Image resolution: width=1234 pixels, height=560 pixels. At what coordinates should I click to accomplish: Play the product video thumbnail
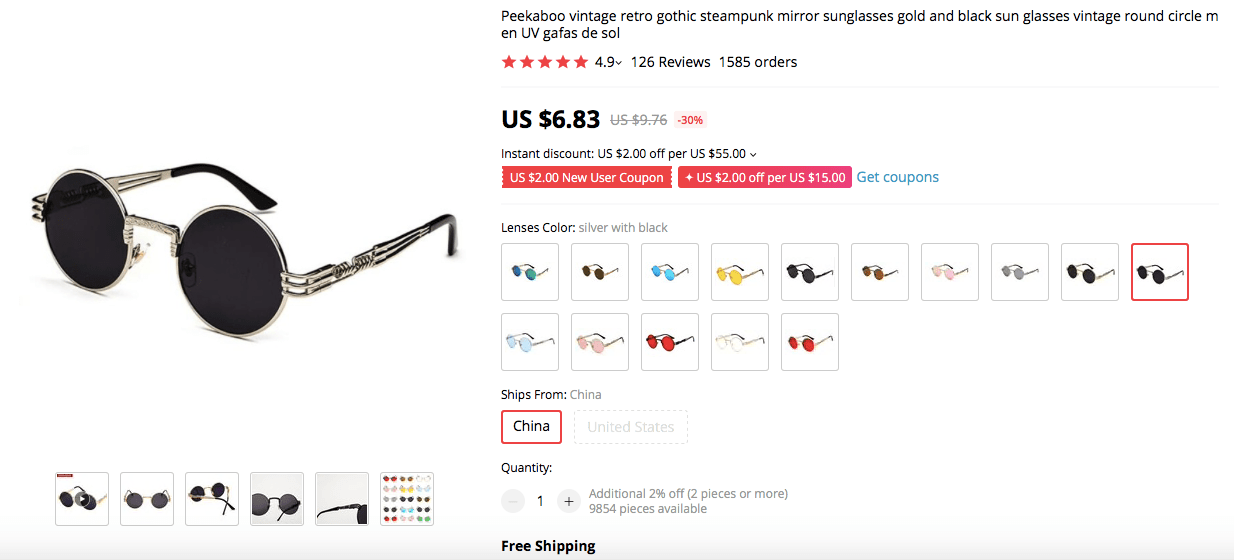[82, 498]
